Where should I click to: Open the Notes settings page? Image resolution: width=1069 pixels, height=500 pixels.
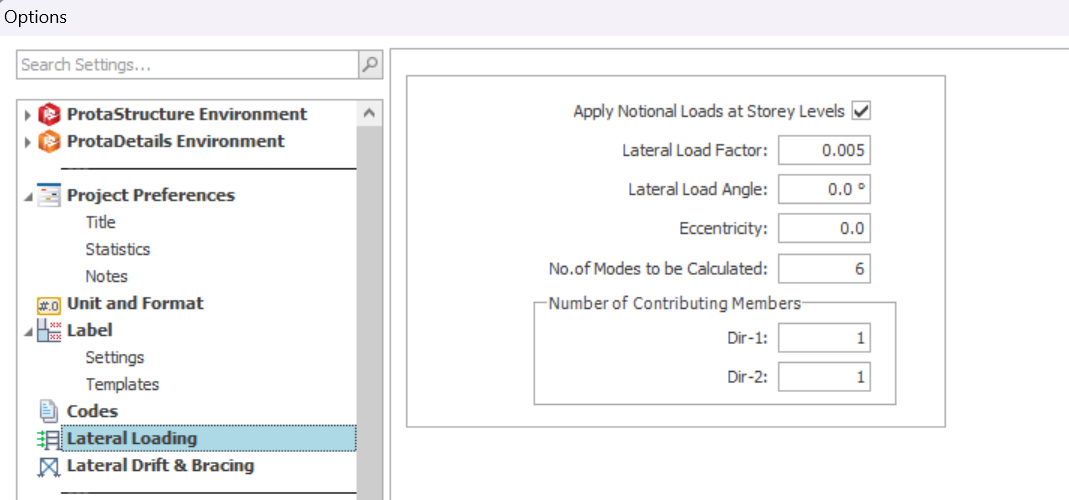point(106,276)
